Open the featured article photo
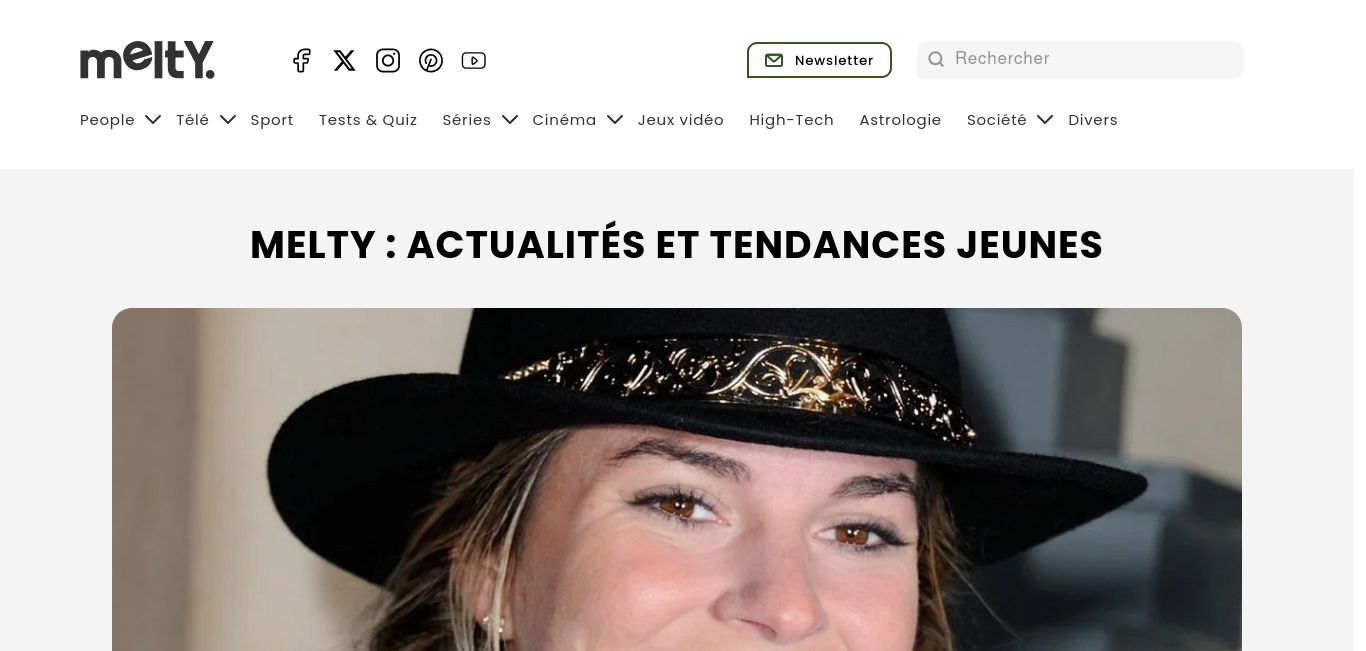 click(677, 480)
